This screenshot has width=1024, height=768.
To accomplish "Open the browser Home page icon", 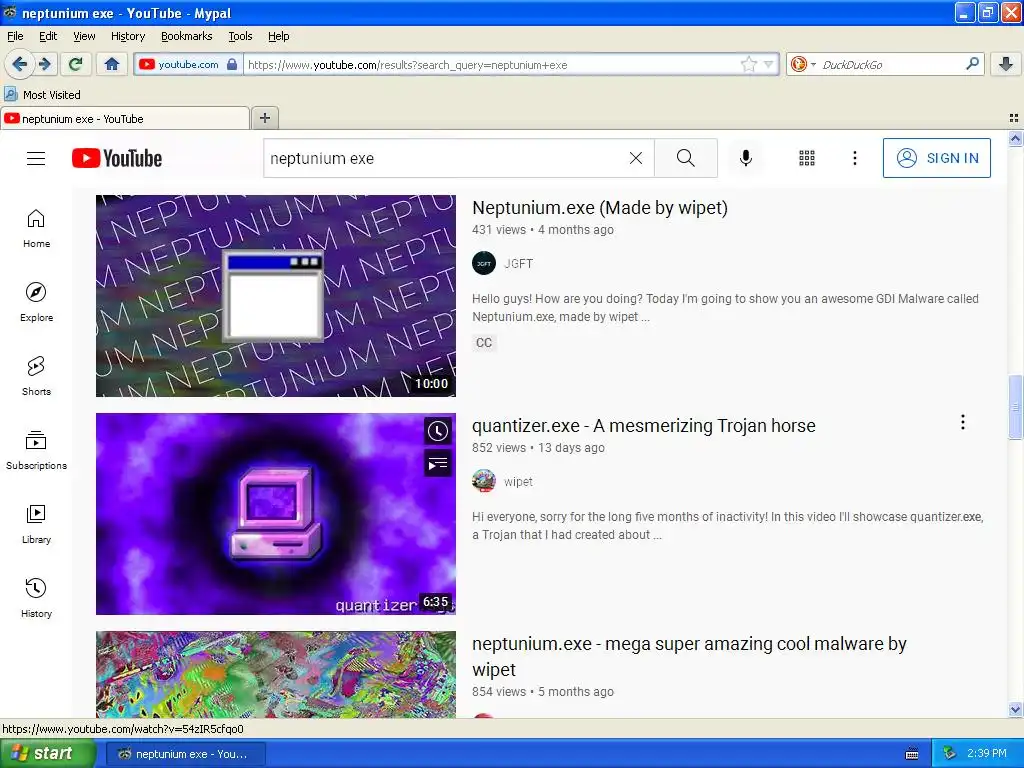I will pos(112,64).
